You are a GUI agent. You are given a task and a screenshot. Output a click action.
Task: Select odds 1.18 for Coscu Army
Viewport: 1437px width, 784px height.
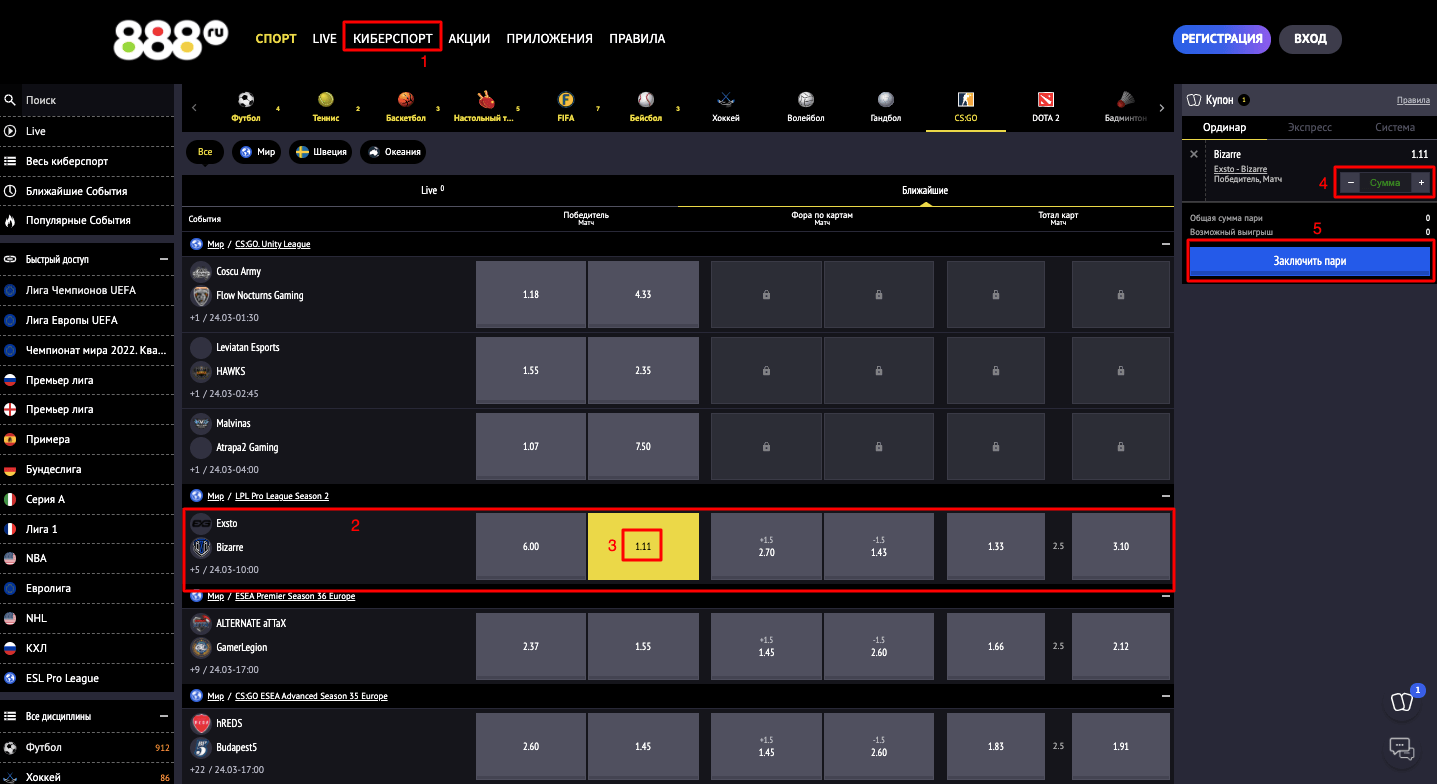point(530,295)
